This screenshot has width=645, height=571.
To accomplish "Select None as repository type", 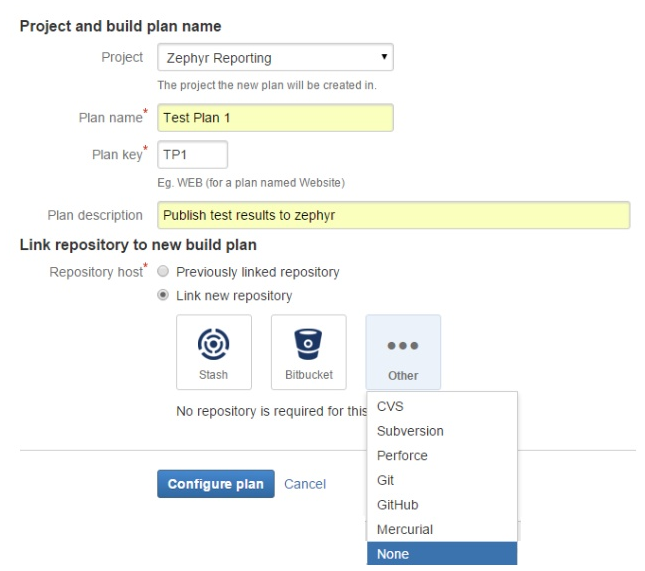I will point(442,554).
